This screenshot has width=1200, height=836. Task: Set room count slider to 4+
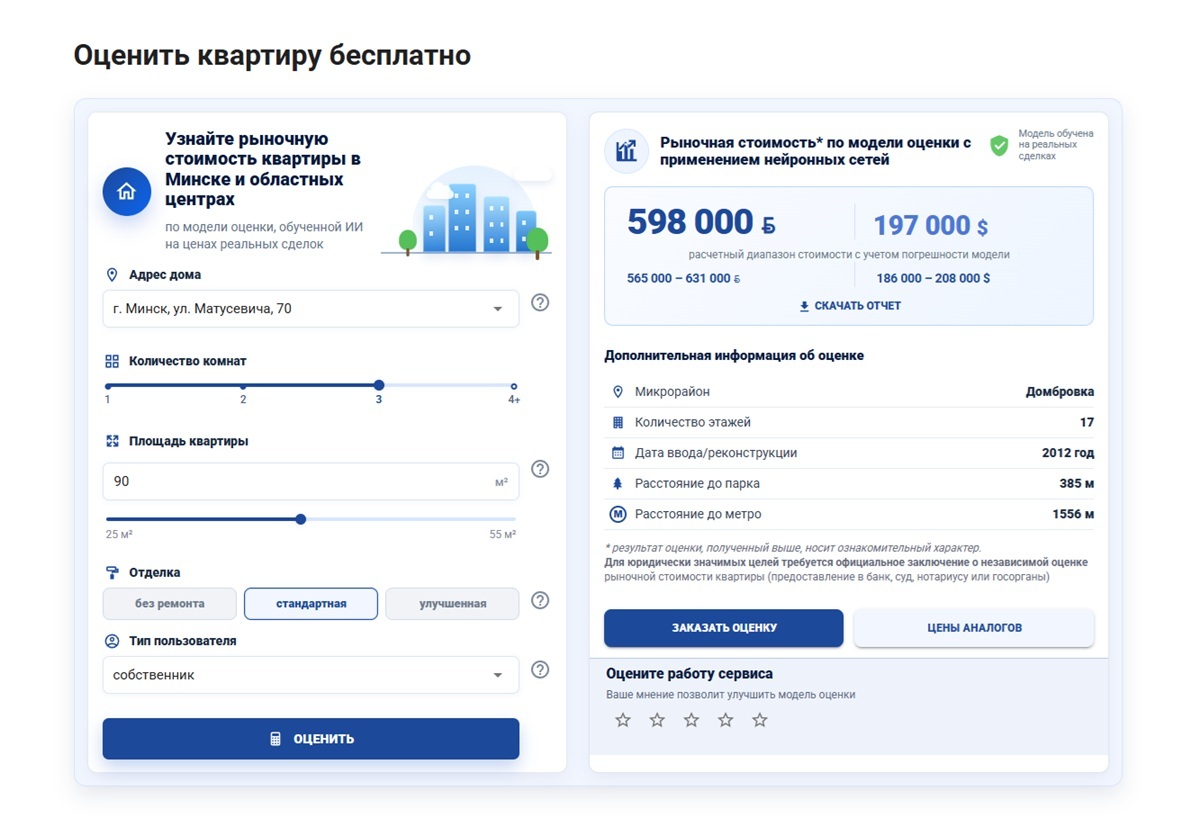point(514,386)
